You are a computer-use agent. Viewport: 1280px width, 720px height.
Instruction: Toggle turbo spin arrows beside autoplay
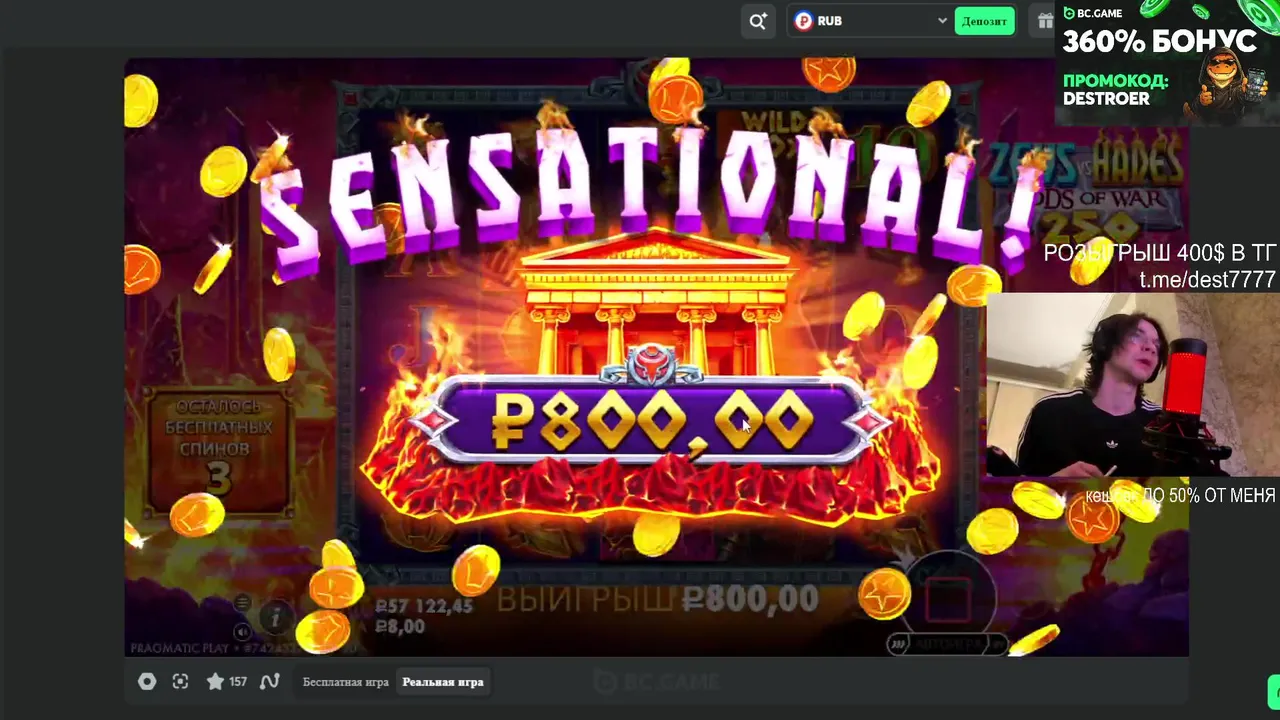[898, 645]
